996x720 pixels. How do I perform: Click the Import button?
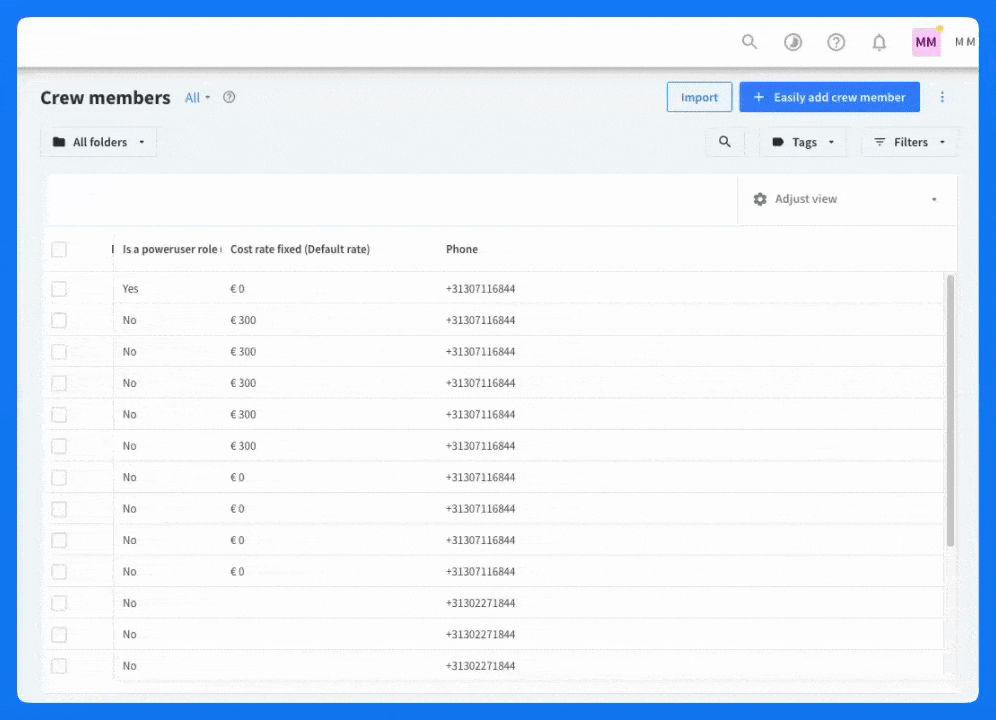pyautogui.click(x=699, y=97)
